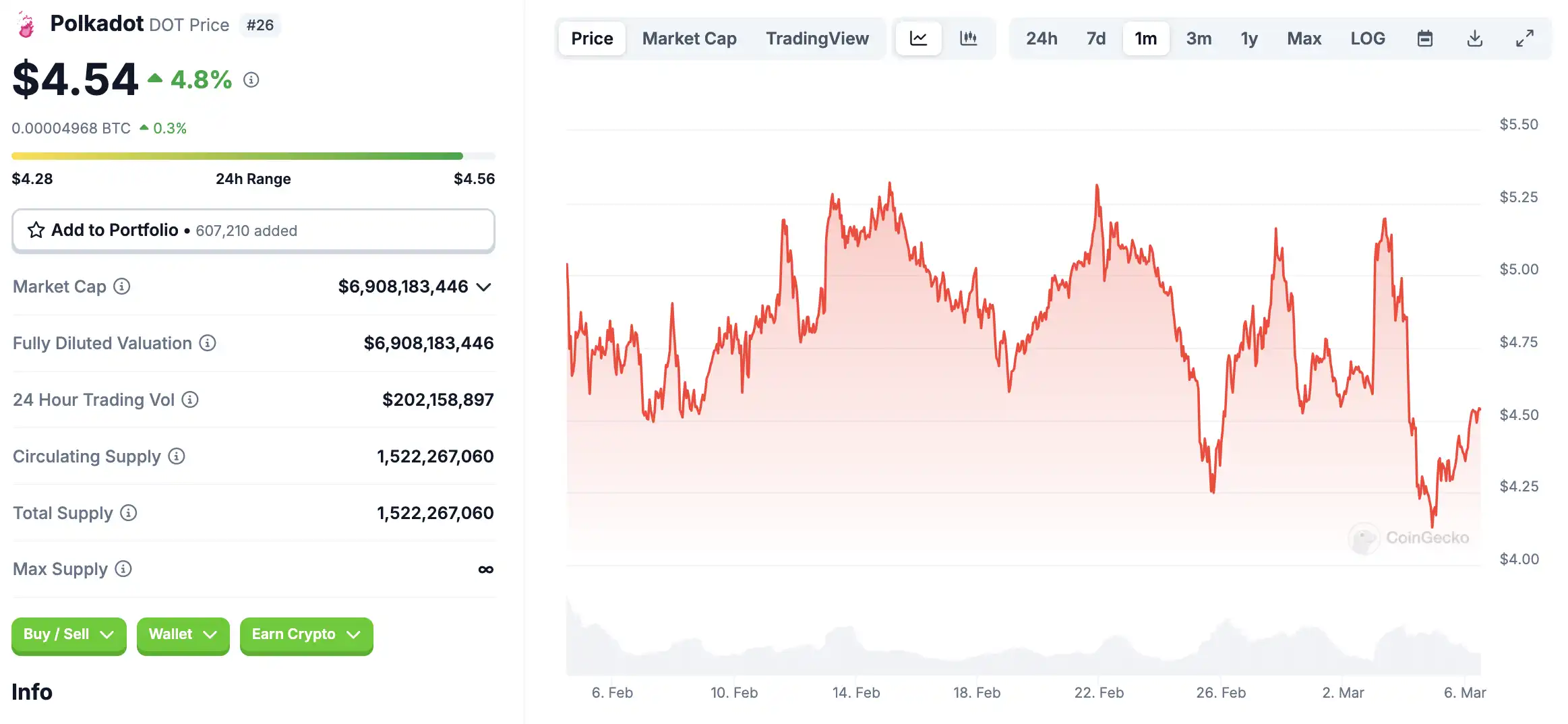Click info icon beside Circulating Supply
Image resolution: width=1568 pixels, height=724 pixels.
(177, 456)
